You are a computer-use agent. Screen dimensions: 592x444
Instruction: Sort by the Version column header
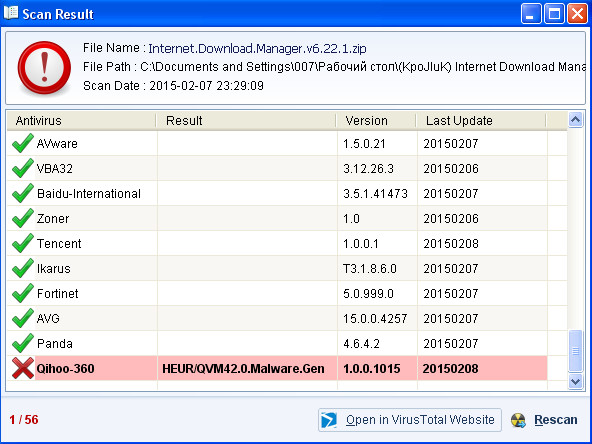(376, 121)
